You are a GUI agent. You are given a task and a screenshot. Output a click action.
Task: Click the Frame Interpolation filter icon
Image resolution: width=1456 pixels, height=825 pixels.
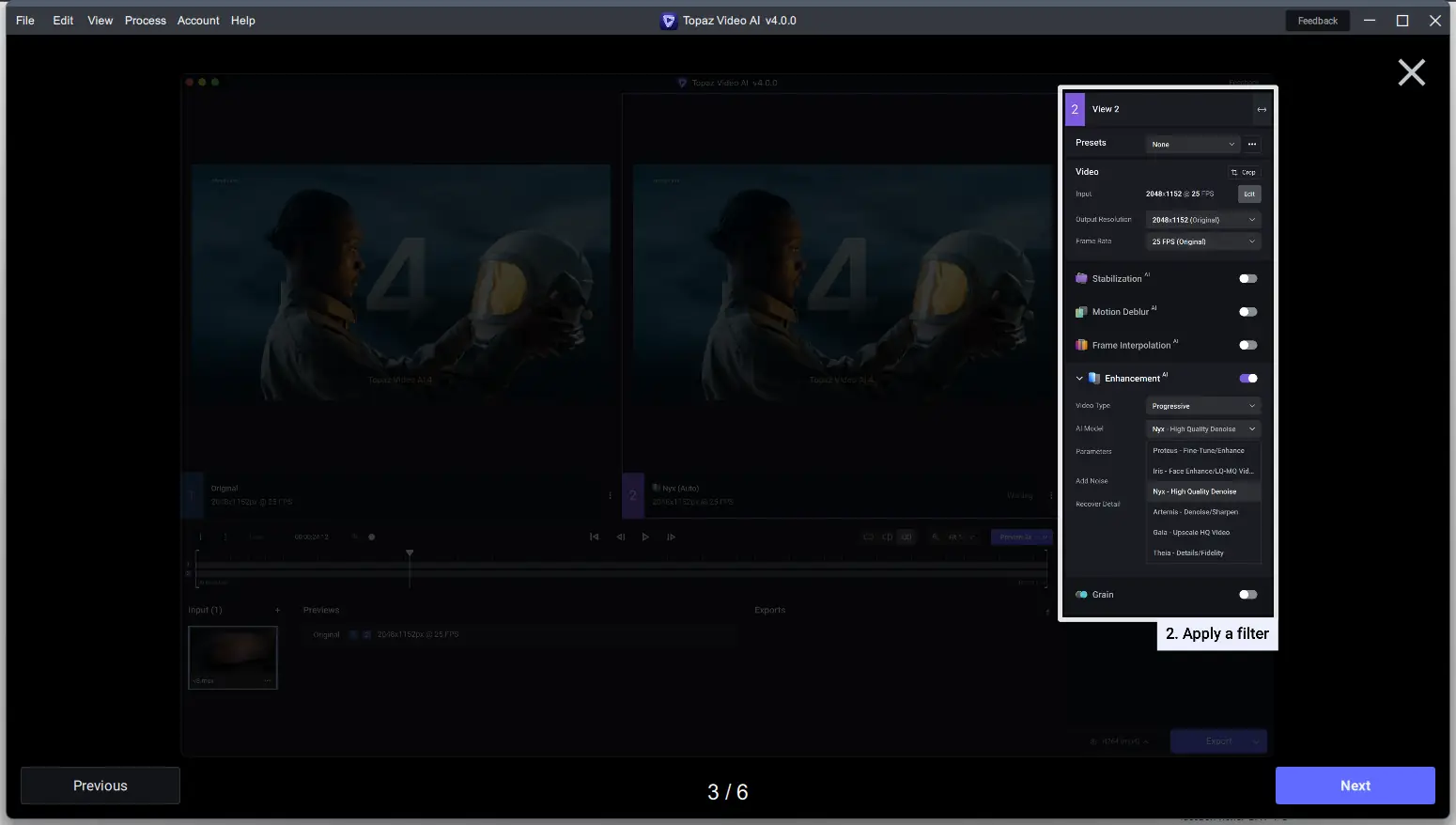[x=1081, y=345]
